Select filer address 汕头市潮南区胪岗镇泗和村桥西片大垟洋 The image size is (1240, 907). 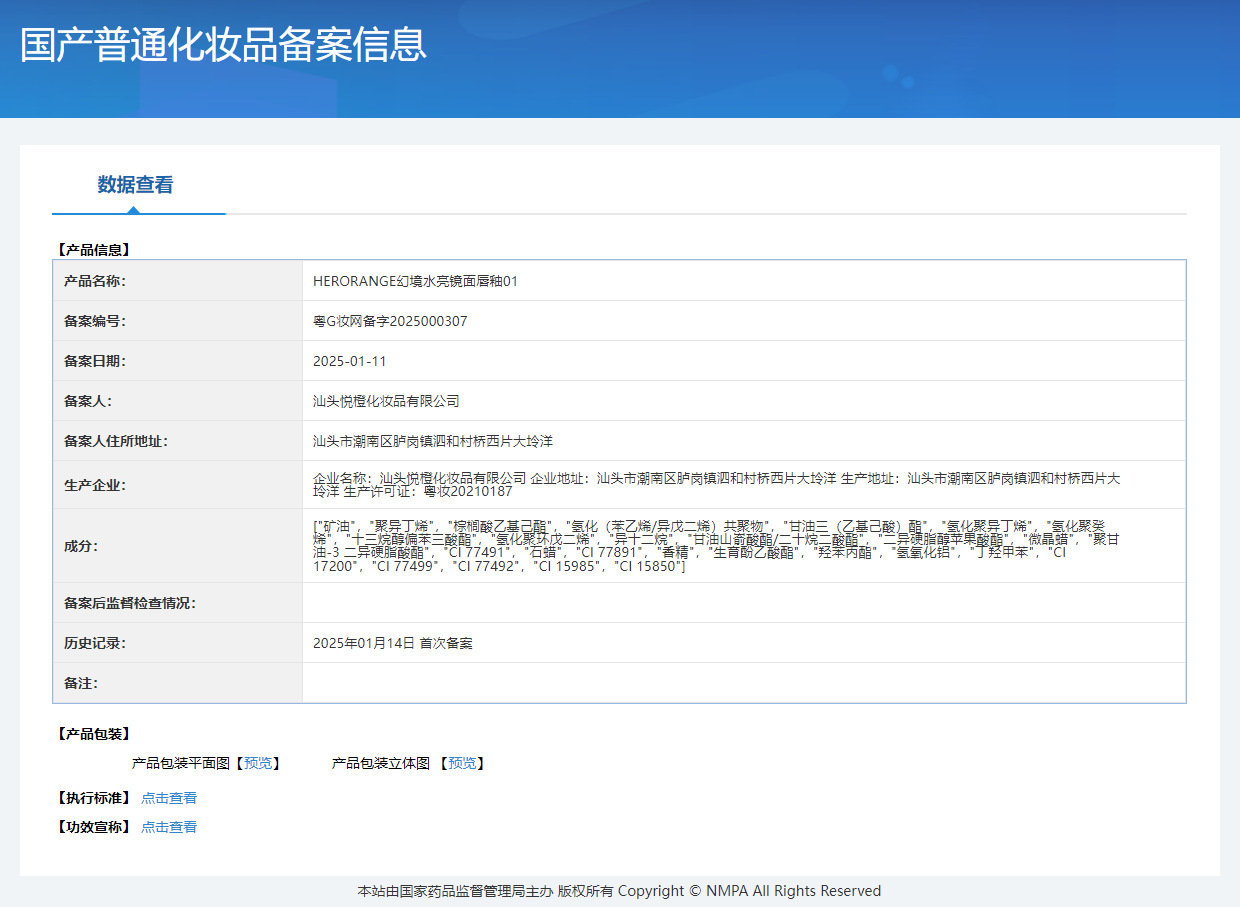433,441
